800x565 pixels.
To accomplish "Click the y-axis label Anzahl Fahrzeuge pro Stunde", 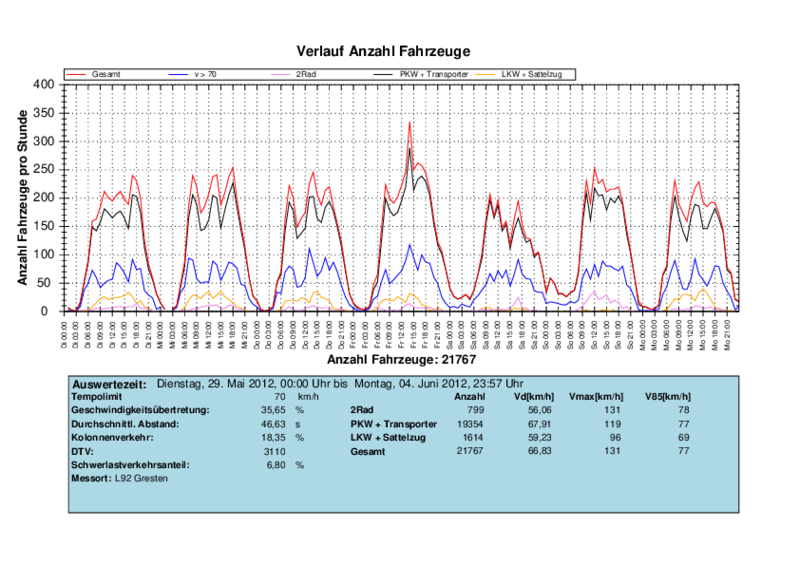I will pos(22,197).
